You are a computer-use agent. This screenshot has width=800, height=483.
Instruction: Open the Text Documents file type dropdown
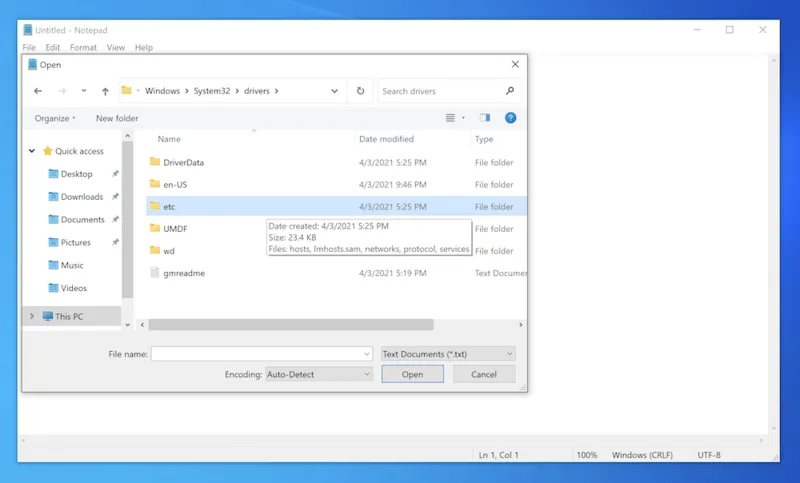click(448, 354)
